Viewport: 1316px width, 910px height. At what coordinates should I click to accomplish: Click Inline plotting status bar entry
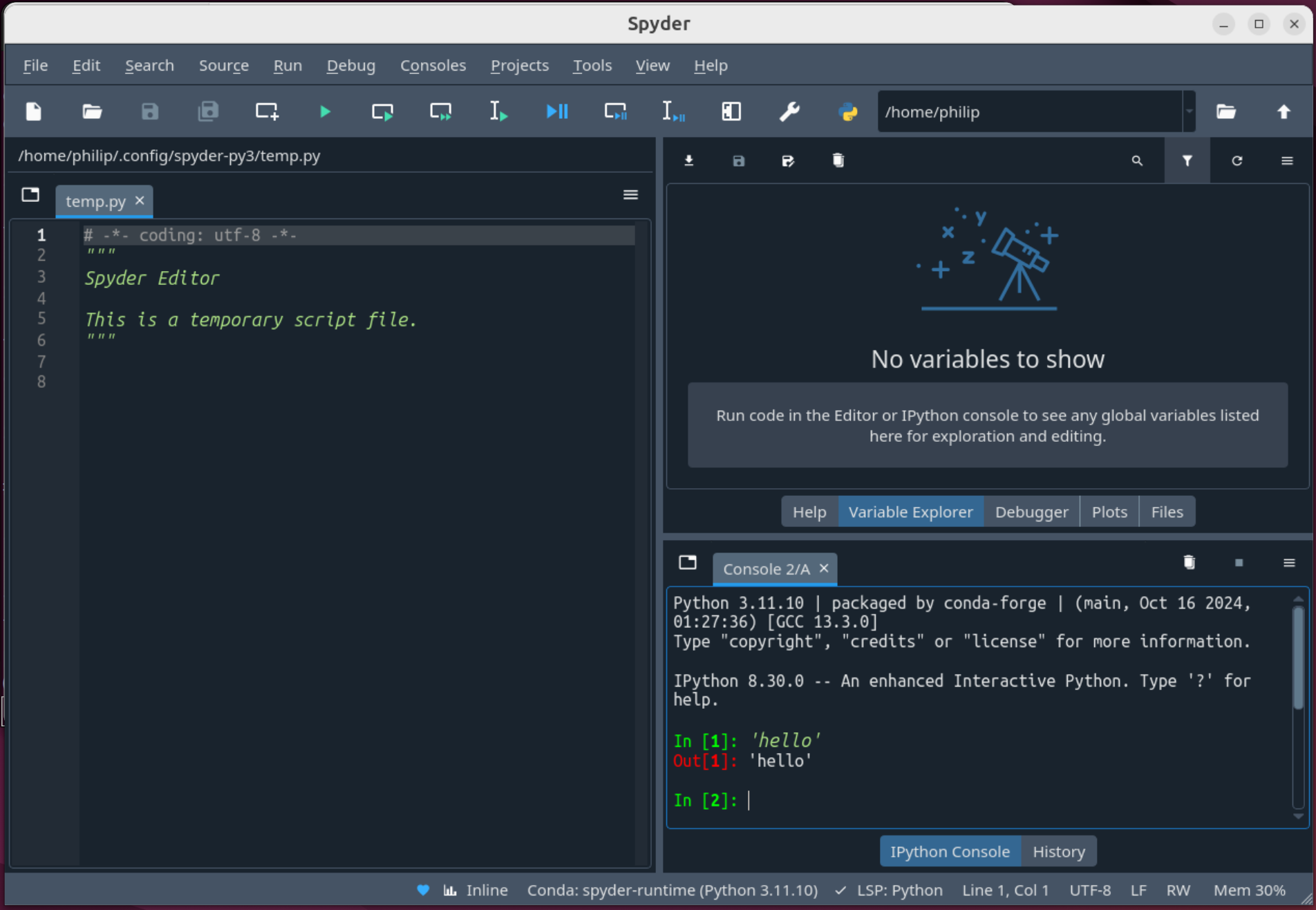476,890
